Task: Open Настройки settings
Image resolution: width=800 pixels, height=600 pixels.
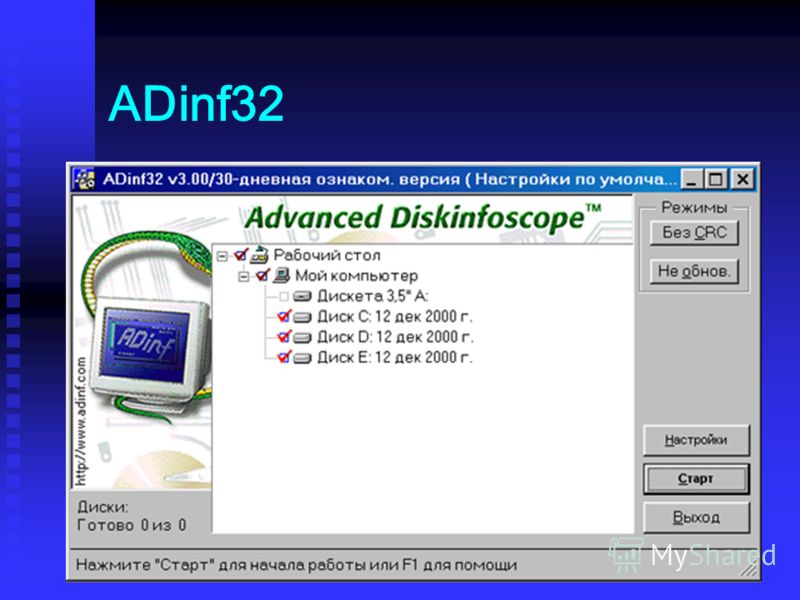Action: coord(696,440)
